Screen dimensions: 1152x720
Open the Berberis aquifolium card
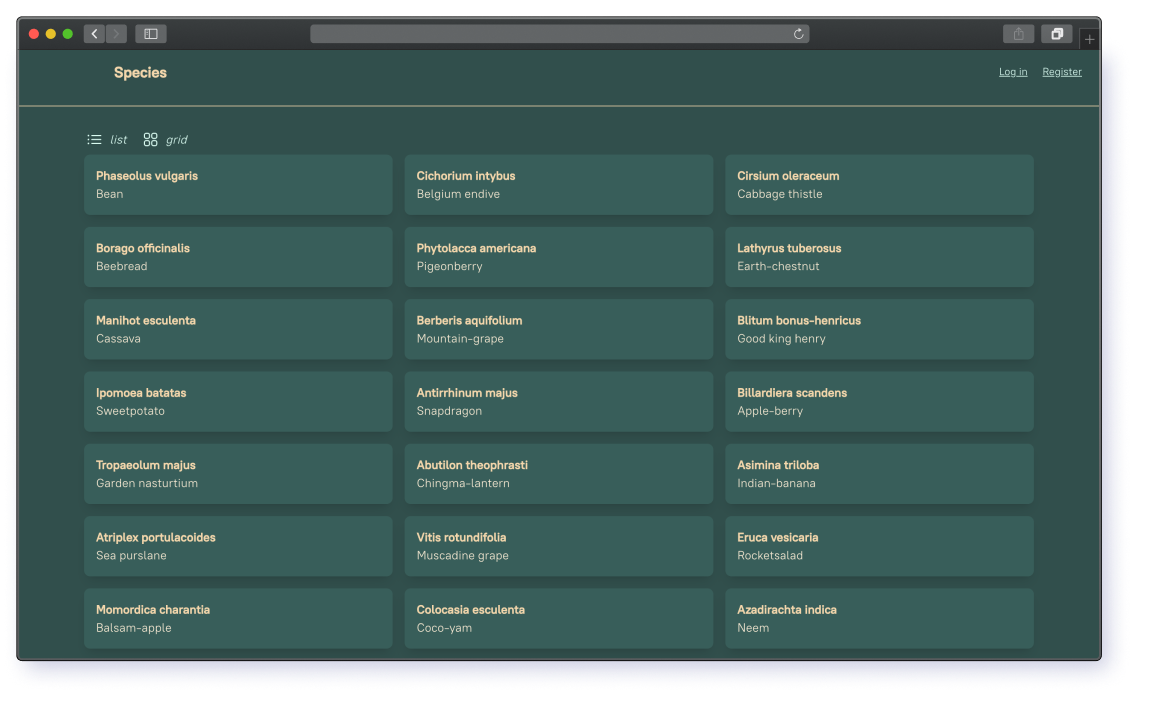point(559,329)
